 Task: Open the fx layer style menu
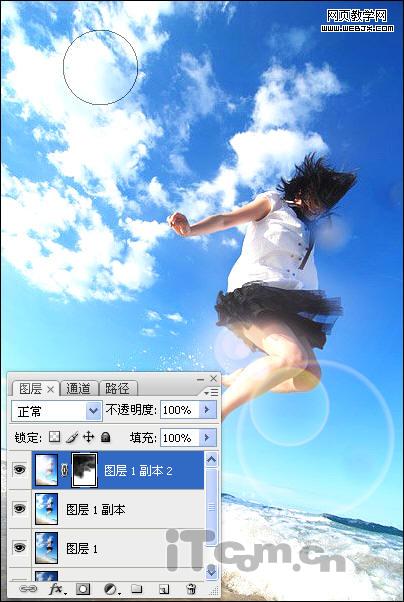point(57,589)
